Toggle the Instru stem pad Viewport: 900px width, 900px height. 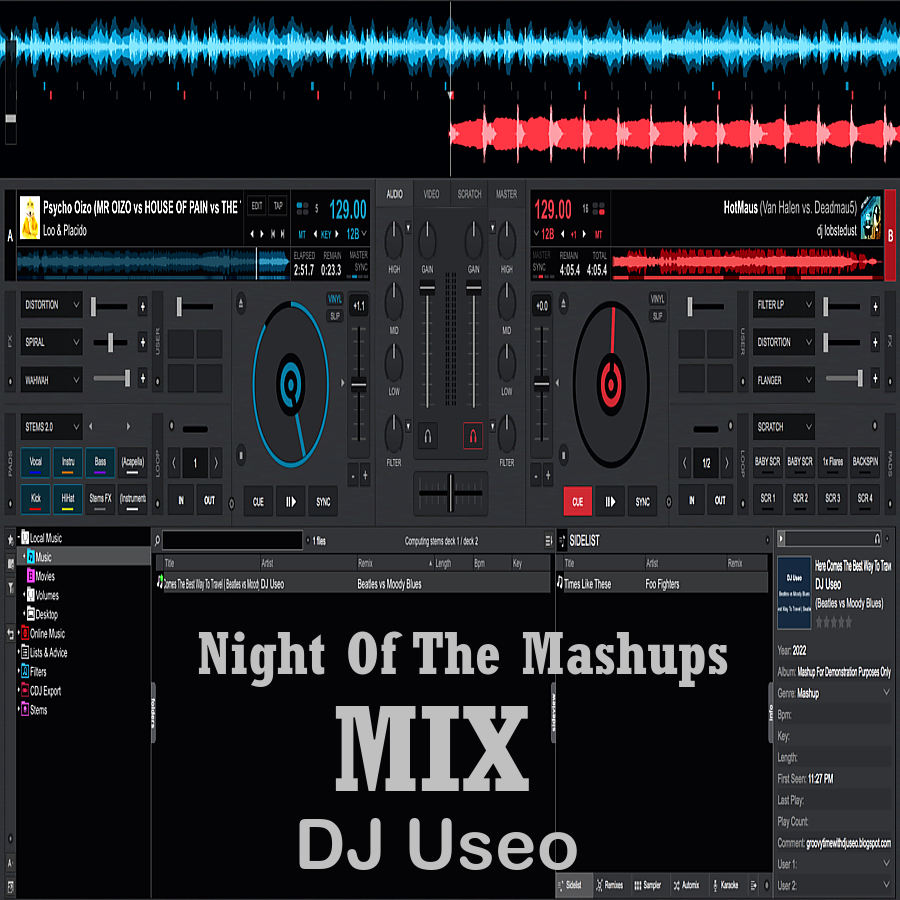click(x=68, y=463)
